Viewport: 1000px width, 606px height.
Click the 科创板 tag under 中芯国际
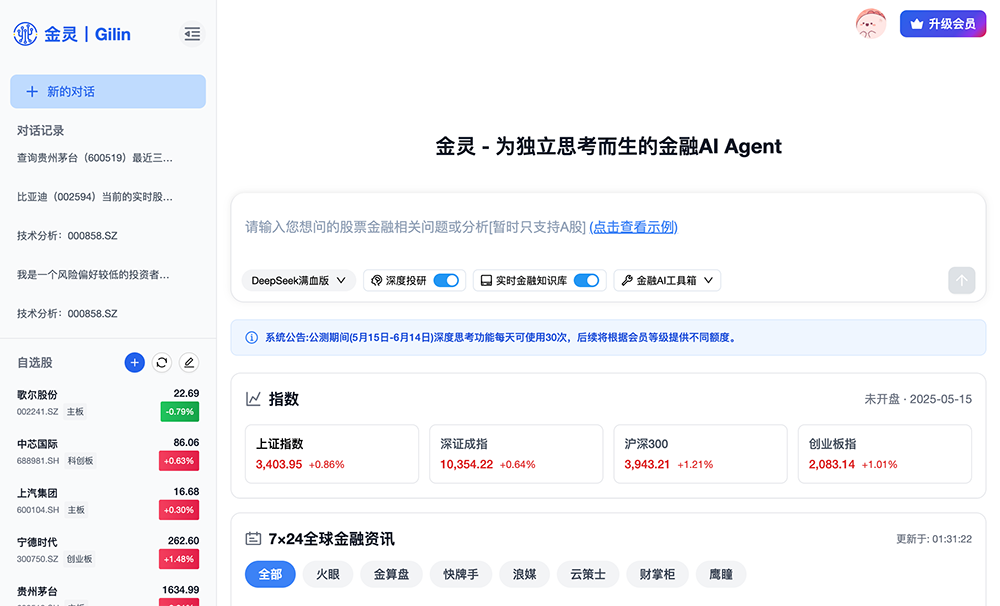80,461
